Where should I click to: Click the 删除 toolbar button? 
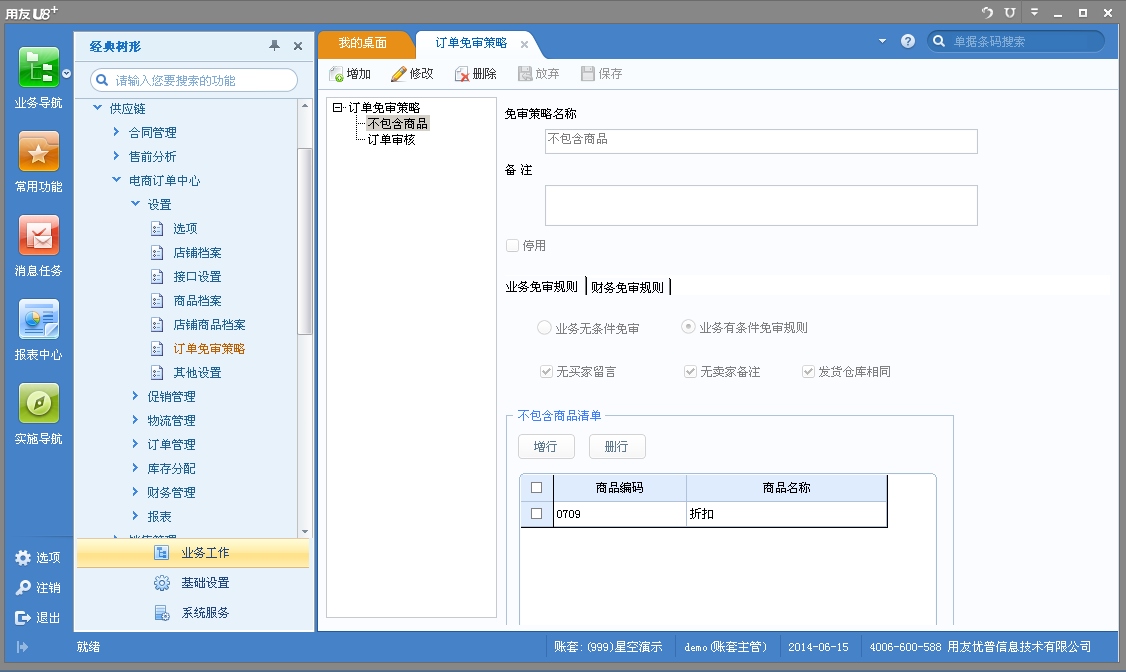pos(475,74)
